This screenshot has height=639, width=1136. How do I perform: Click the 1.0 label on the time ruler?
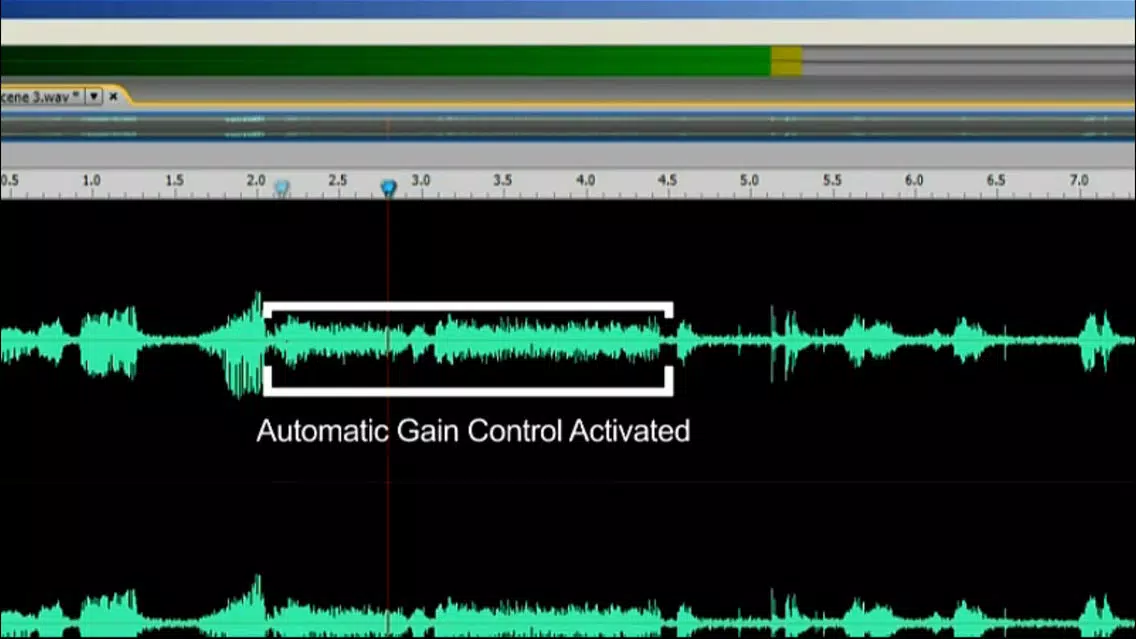click(91, 180)
